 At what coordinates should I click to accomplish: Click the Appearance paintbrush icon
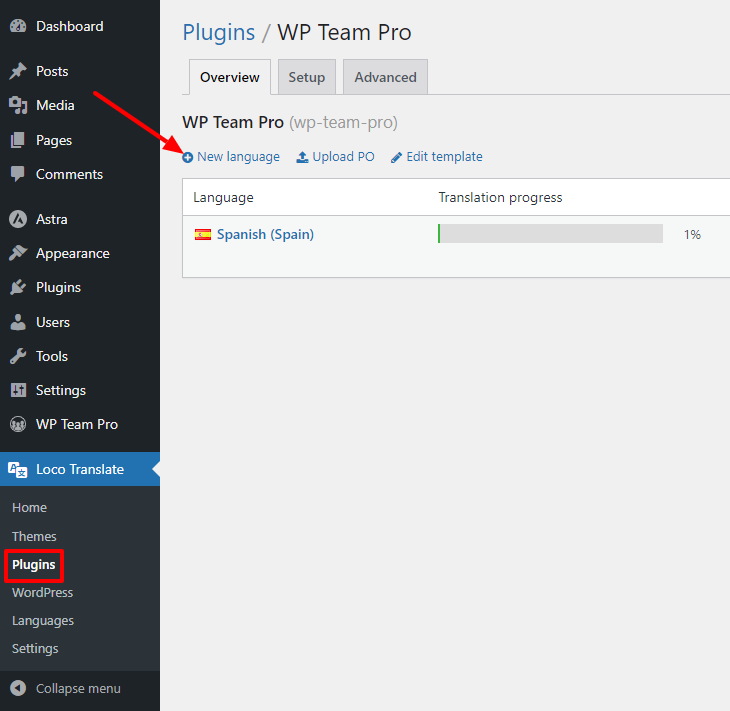[x=18, y=253]
